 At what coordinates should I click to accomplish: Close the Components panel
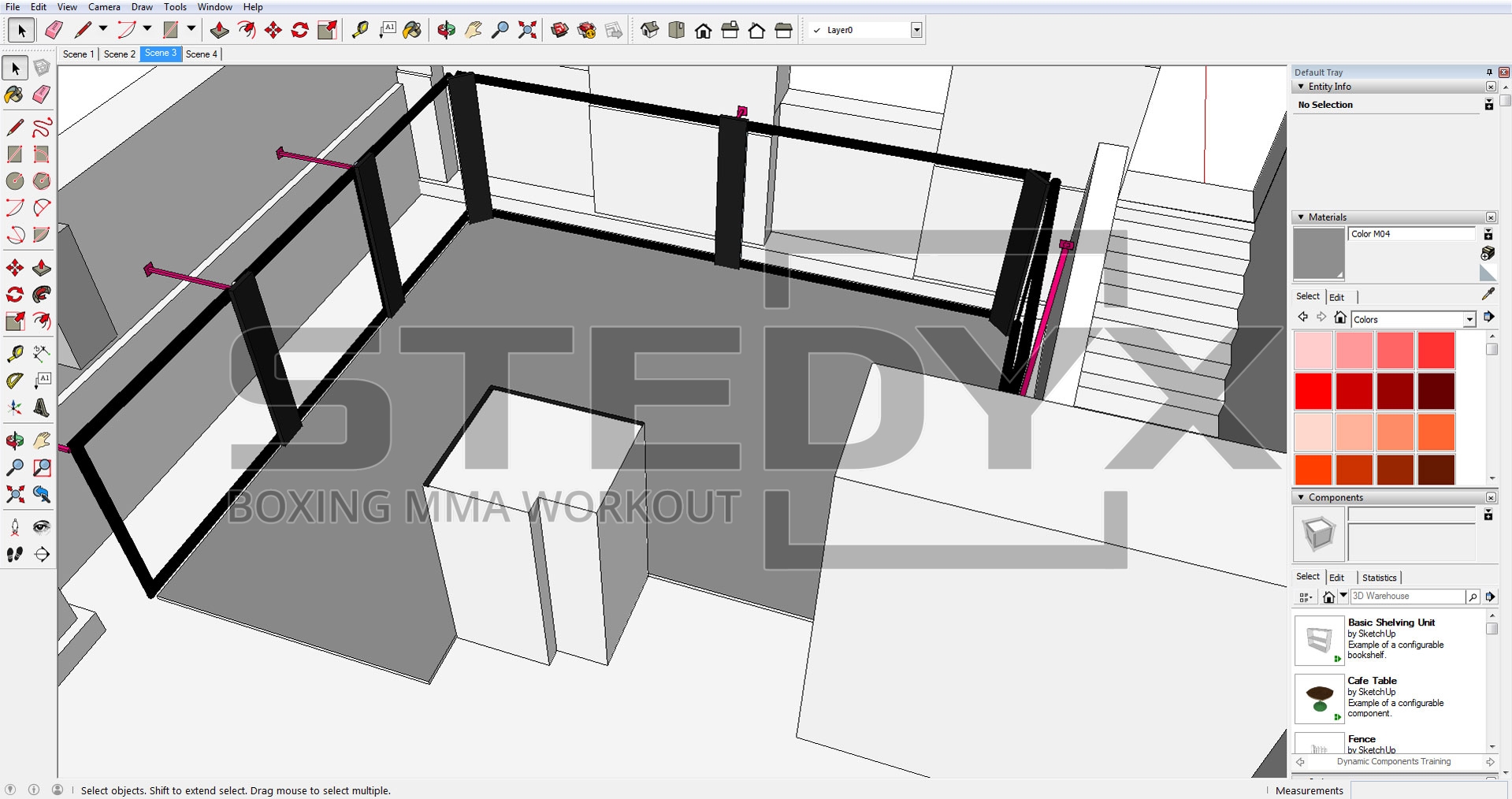(1491, 497)
